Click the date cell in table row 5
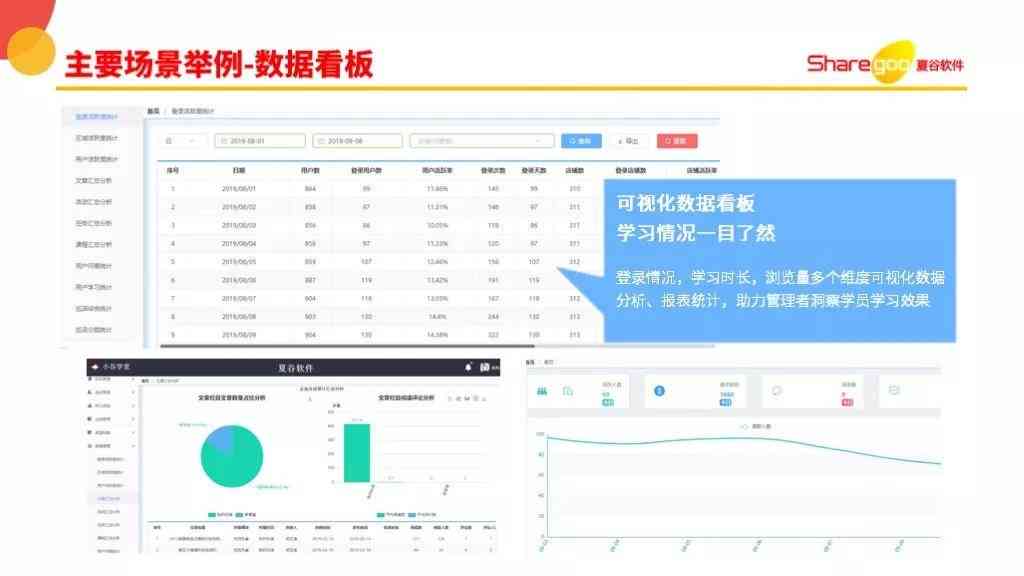The width and height of the screenshot is (1024, 576). pos(239,262)
